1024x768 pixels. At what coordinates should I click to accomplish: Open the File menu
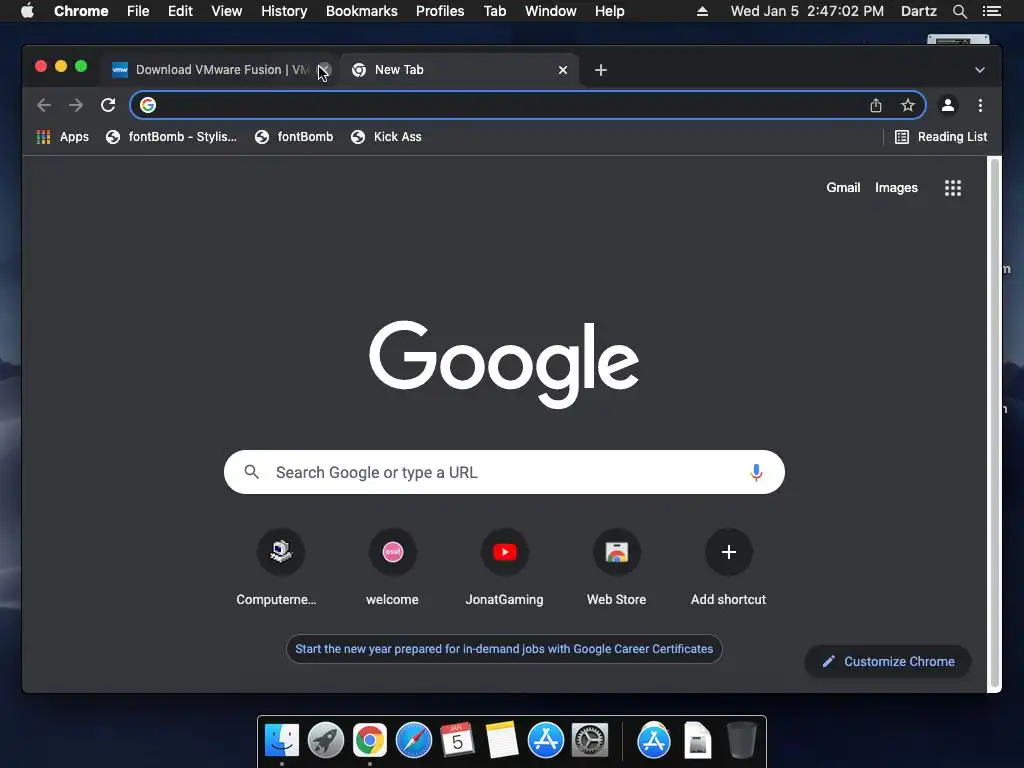[x=138, y=11]
